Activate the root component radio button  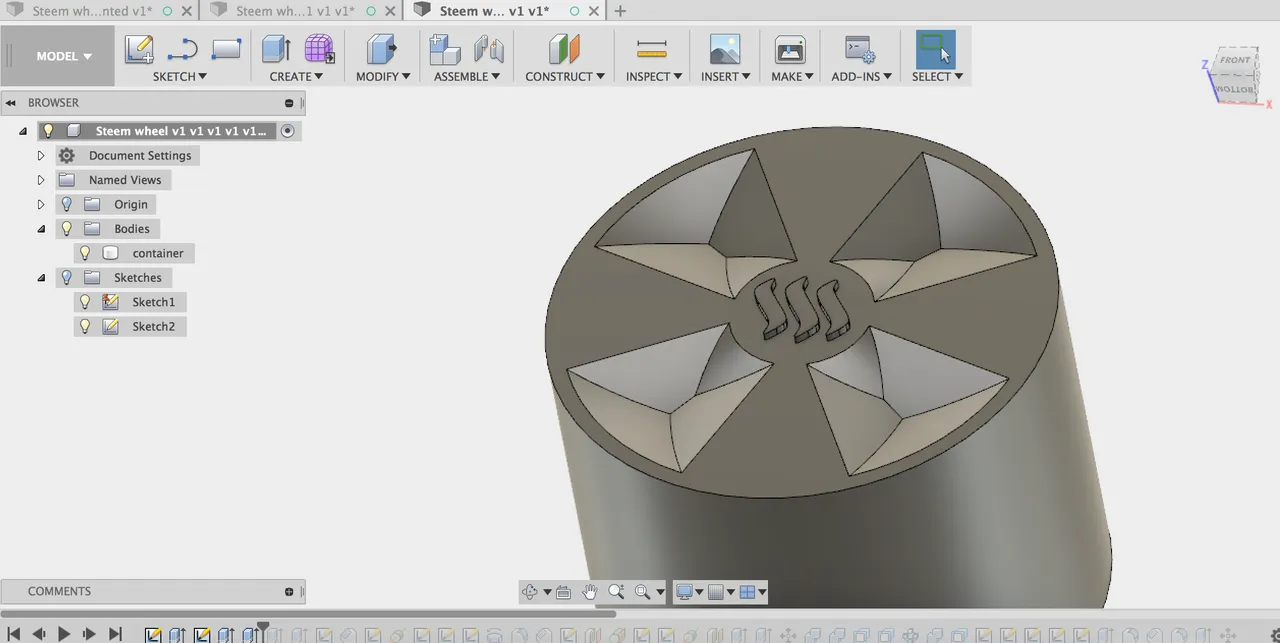[288, 131]
